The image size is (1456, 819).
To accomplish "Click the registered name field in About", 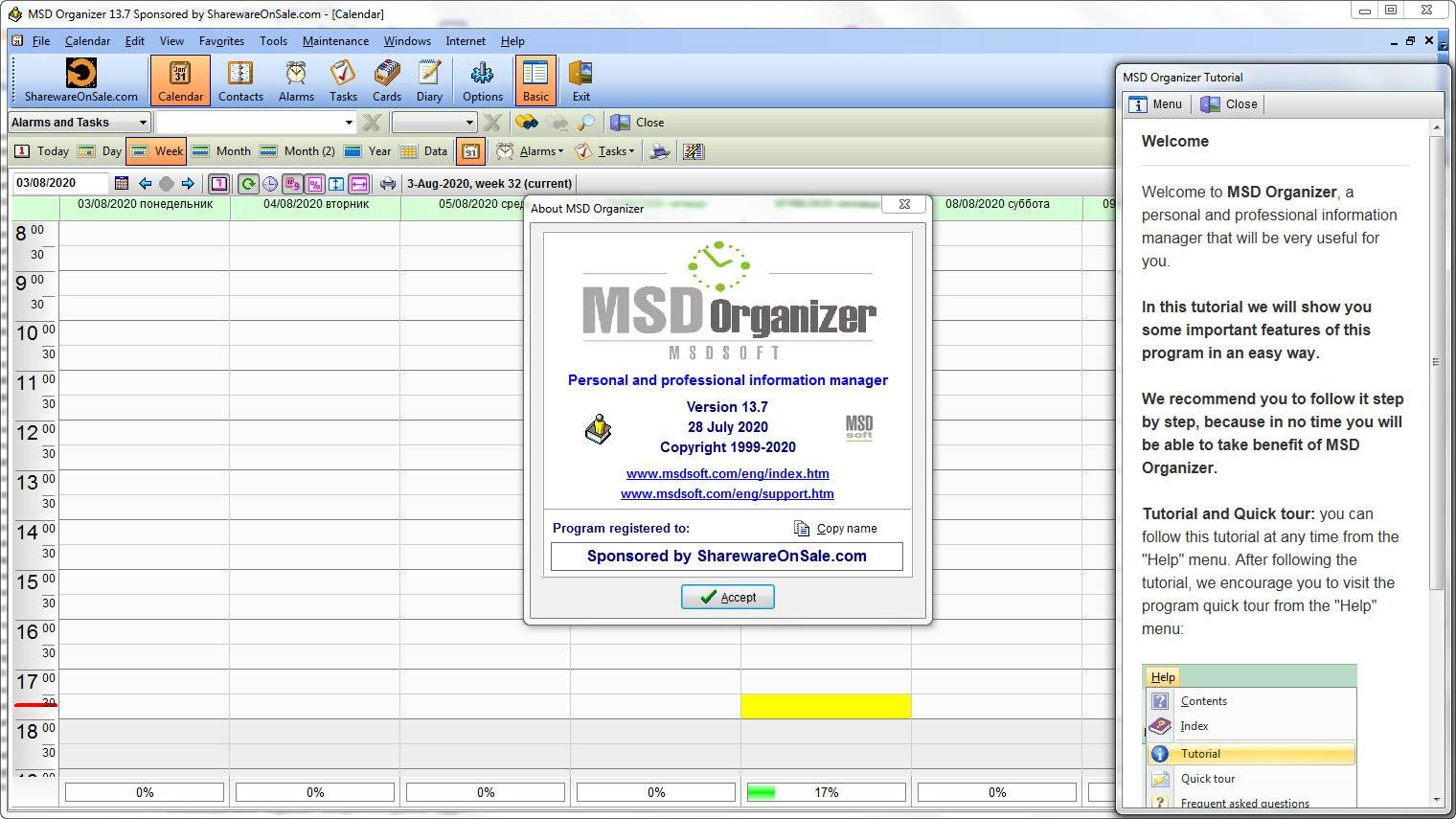I will (727, 557).
